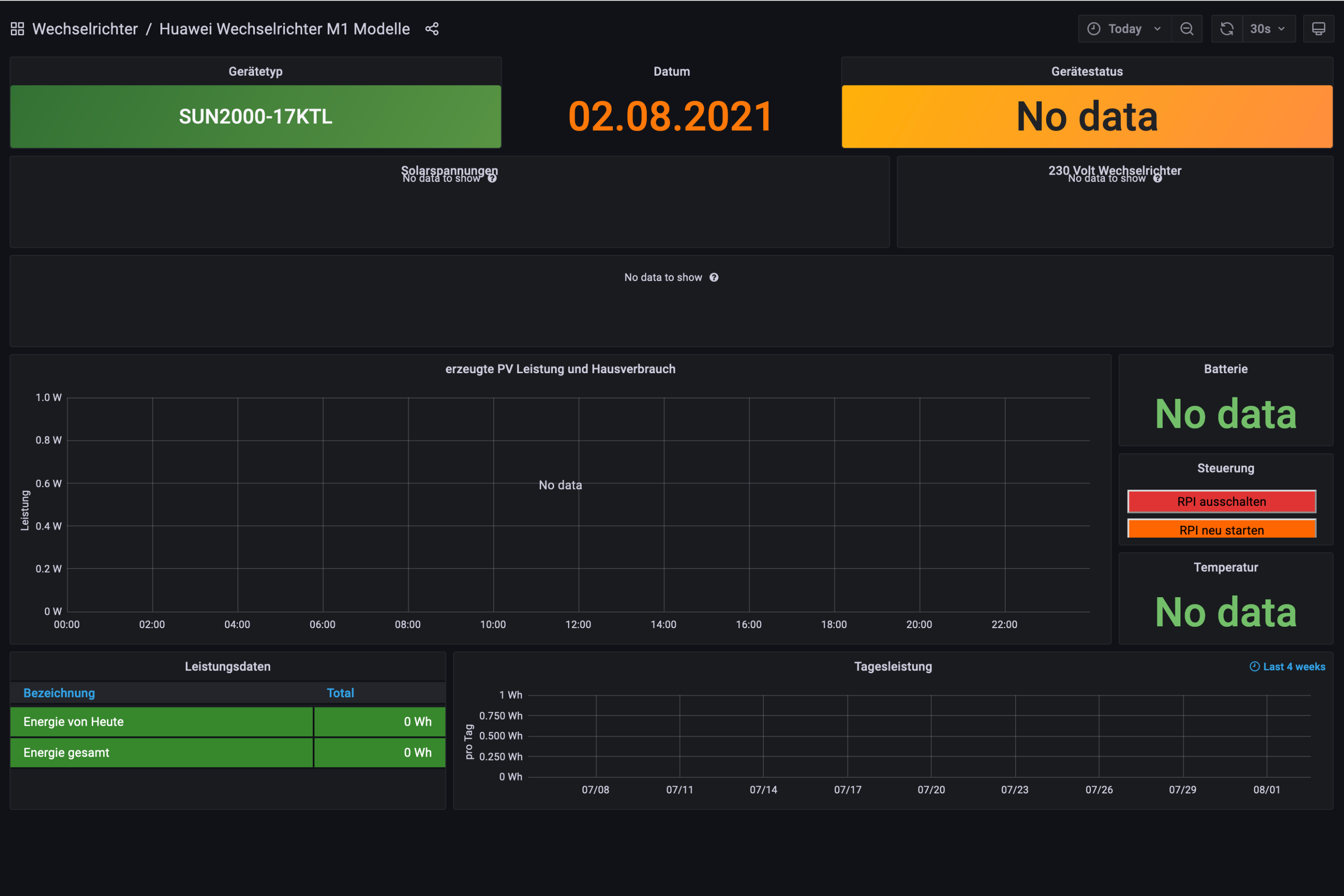This screenshot has height=896, width=1344.
Task: Click Huawei Wechselrichter M1 Modelle title
Action: tap(284, 29)
